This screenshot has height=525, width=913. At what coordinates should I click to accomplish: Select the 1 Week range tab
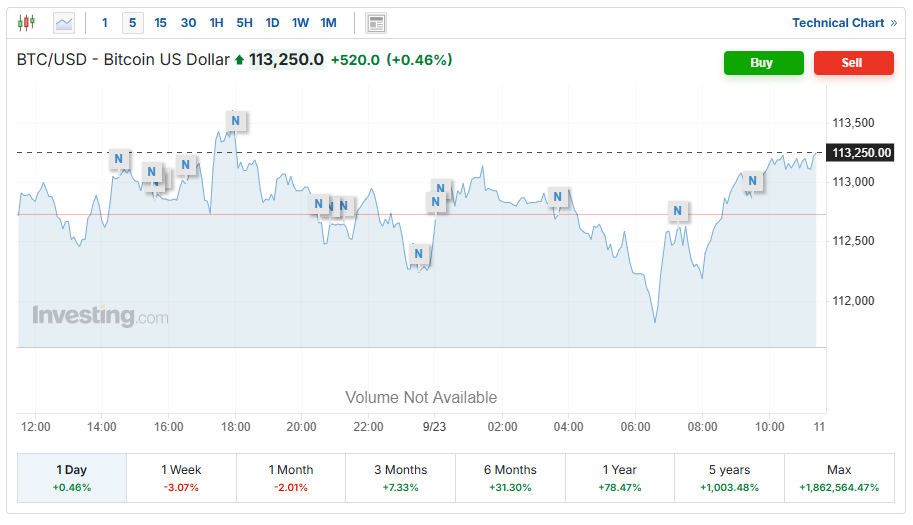tap(181, 477)
